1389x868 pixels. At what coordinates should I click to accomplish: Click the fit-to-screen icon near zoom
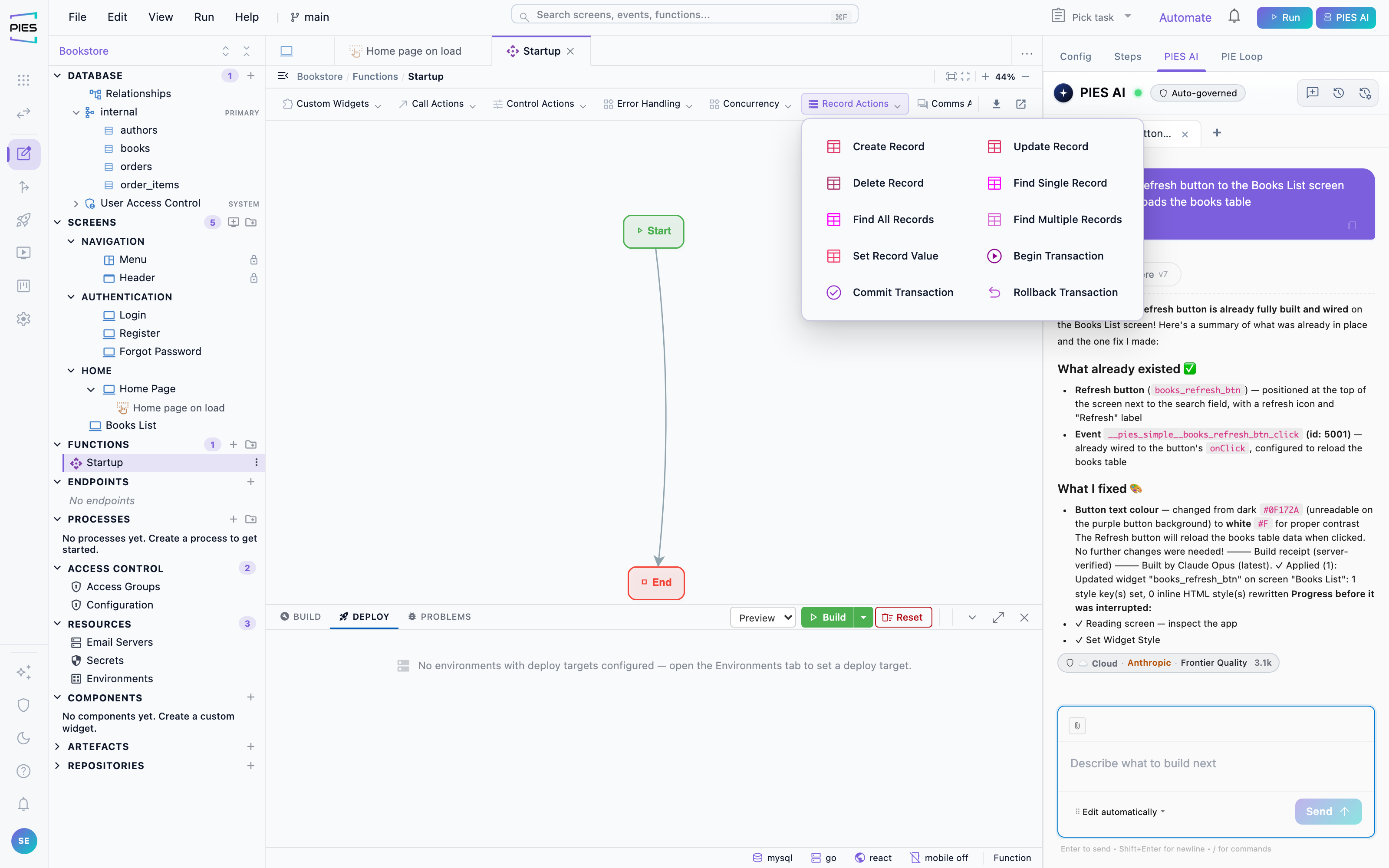click(951, 76)
